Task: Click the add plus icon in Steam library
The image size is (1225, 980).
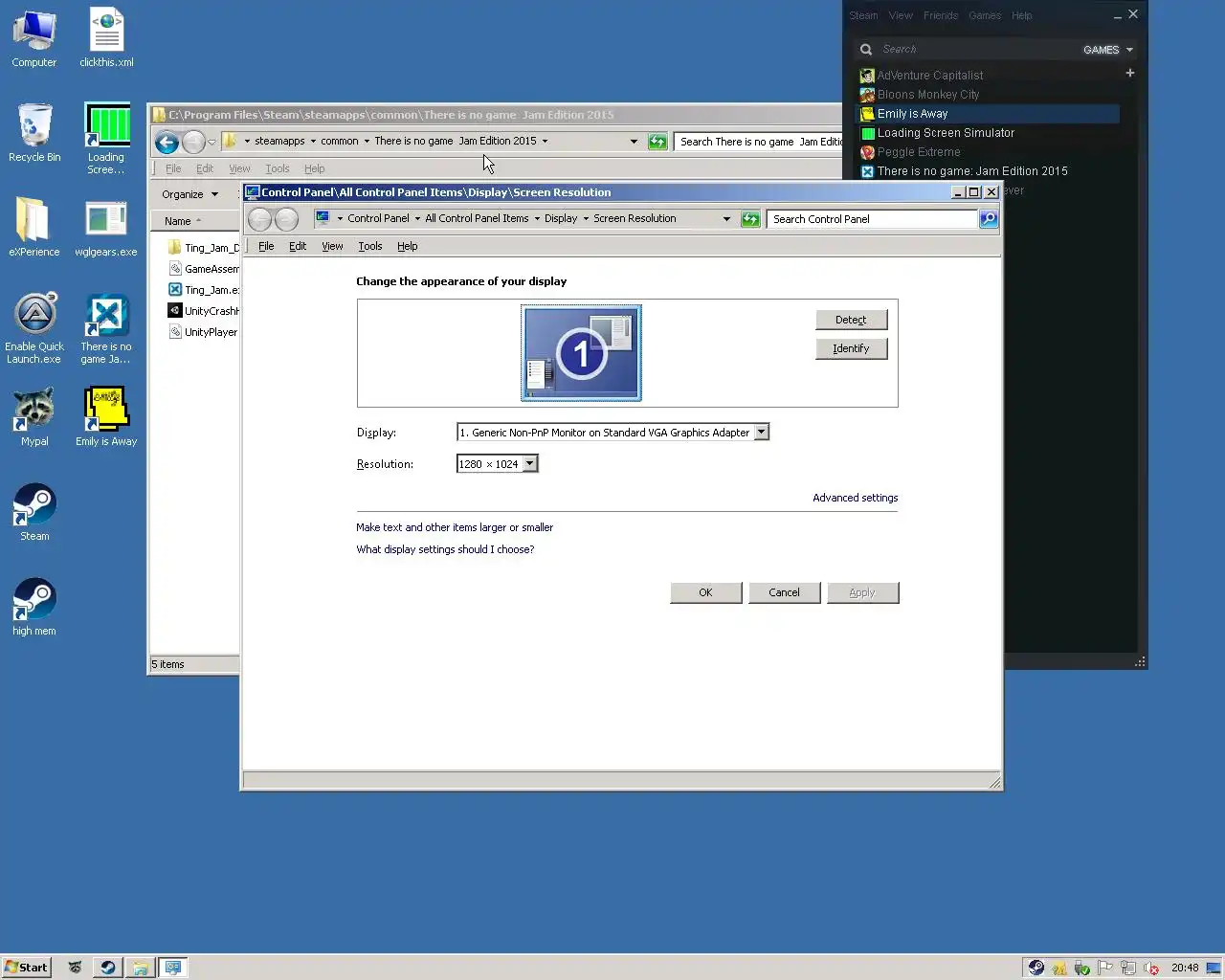Action: [1130, 73]
